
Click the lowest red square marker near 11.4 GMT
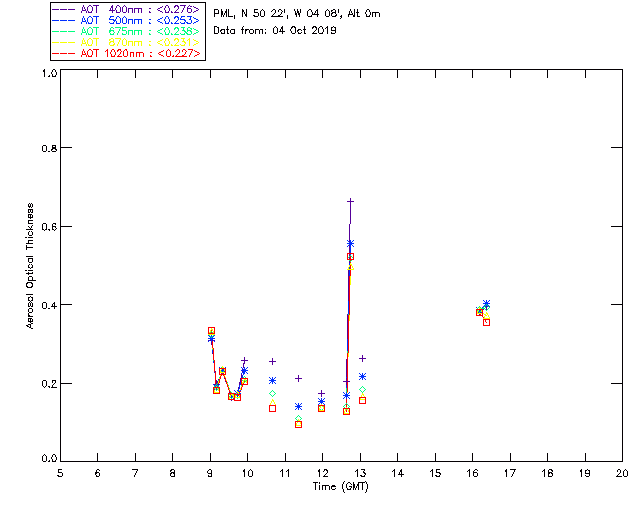pos(298,425)
